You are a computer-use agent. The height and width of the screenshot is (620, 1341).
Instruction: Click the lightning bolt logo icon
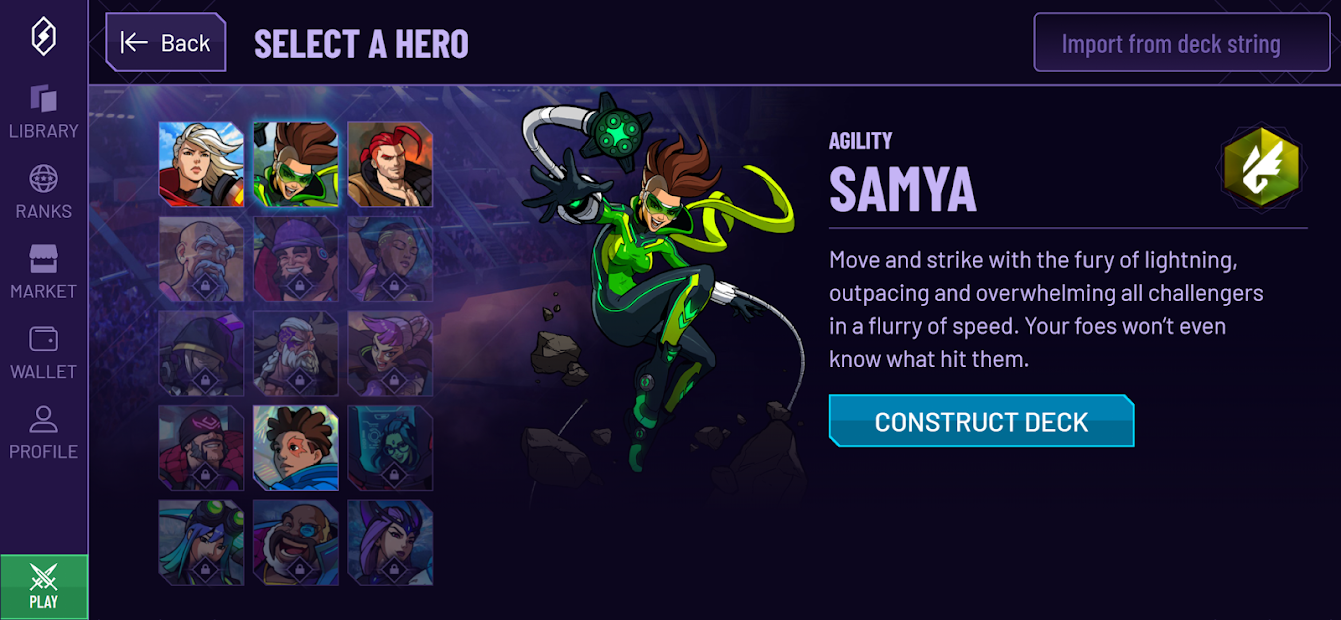pyautogui.click(x=44, y=37)
